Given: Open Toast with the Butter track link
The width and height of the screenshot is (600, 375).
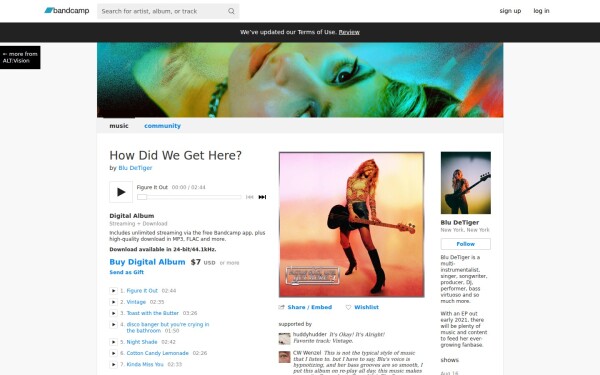Looking at the screenshot, I should [153, 313].
